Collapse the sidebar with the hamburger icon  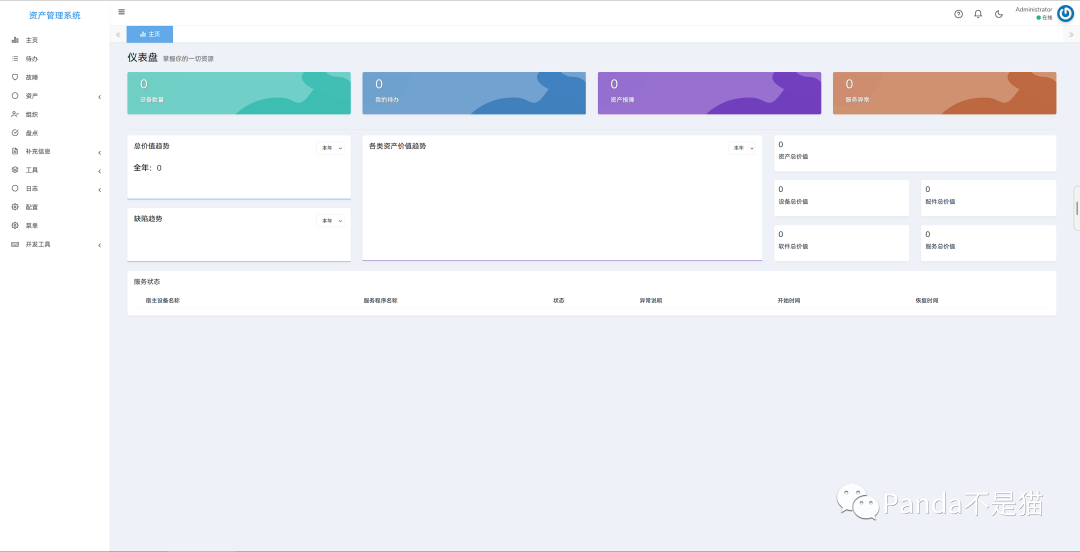121,12
